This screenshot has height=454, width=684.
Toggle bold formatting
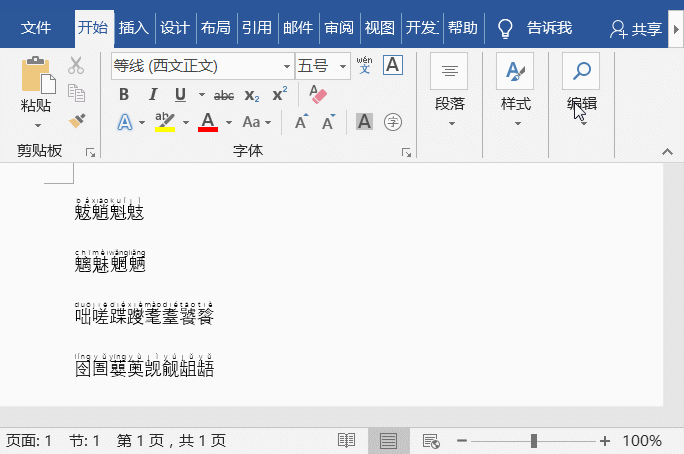point(124,94)
